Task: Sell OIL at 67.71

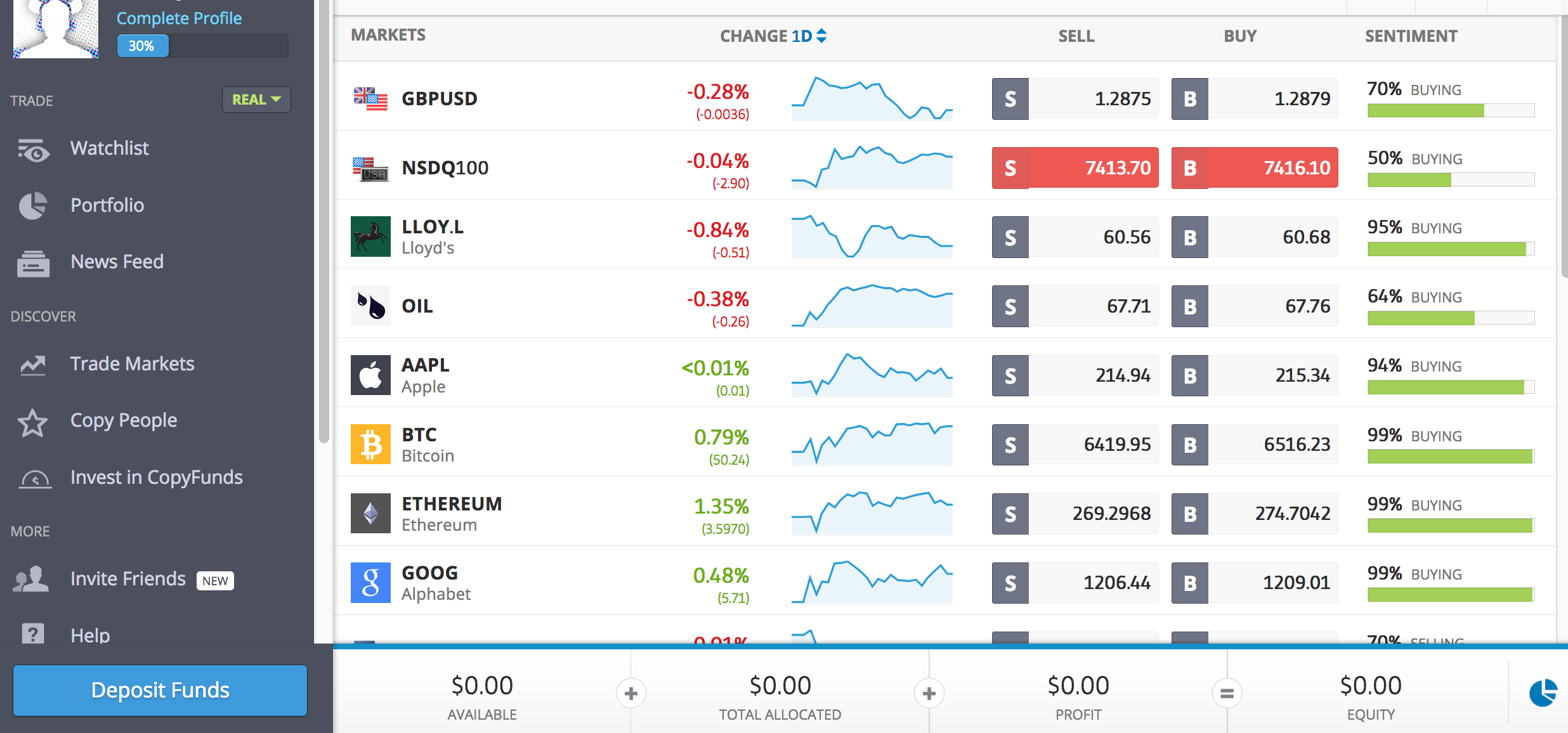Action: point(1075,306)
